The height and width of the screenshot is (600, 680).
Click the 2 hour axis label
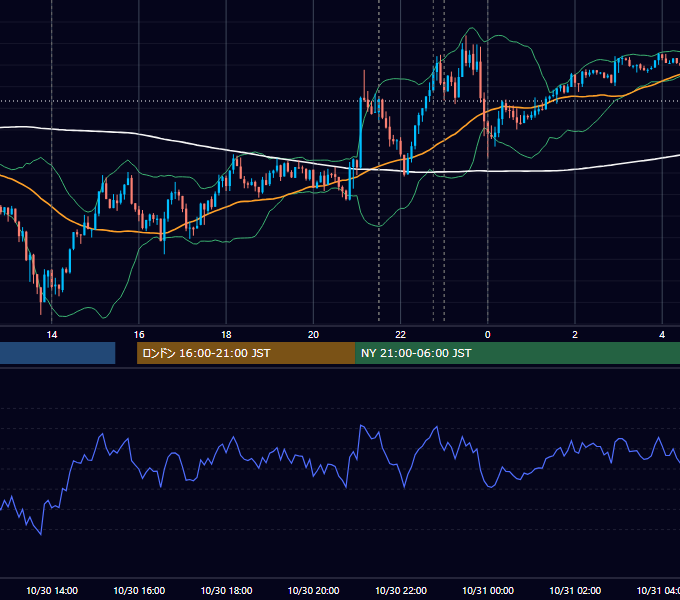click(575, 335)
